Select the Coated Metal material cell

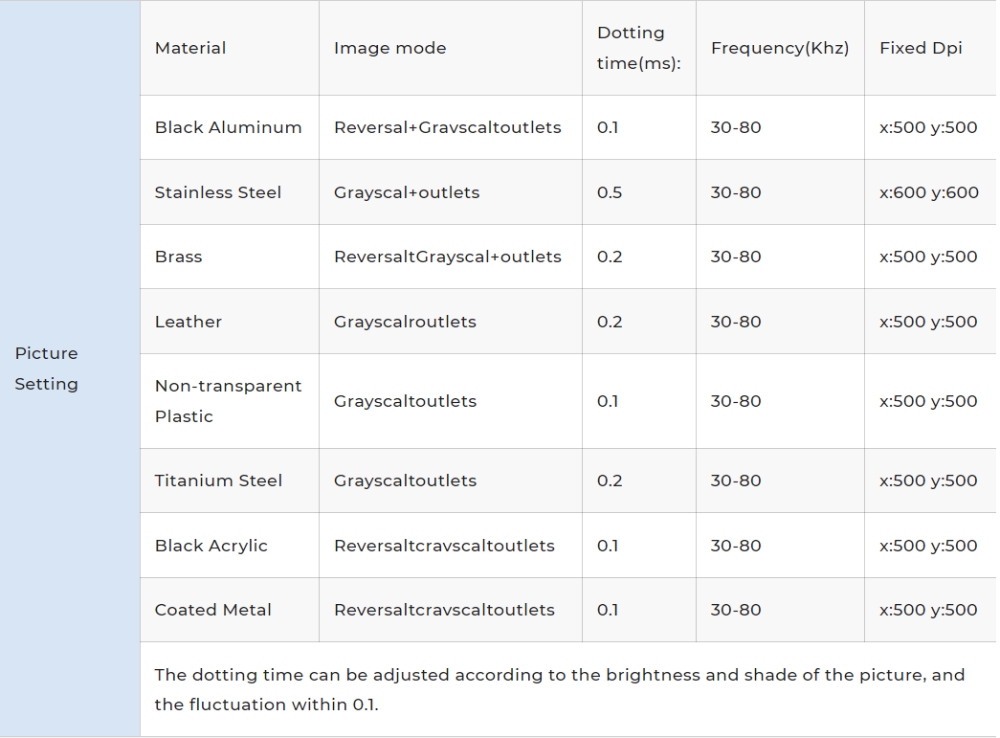213,610
